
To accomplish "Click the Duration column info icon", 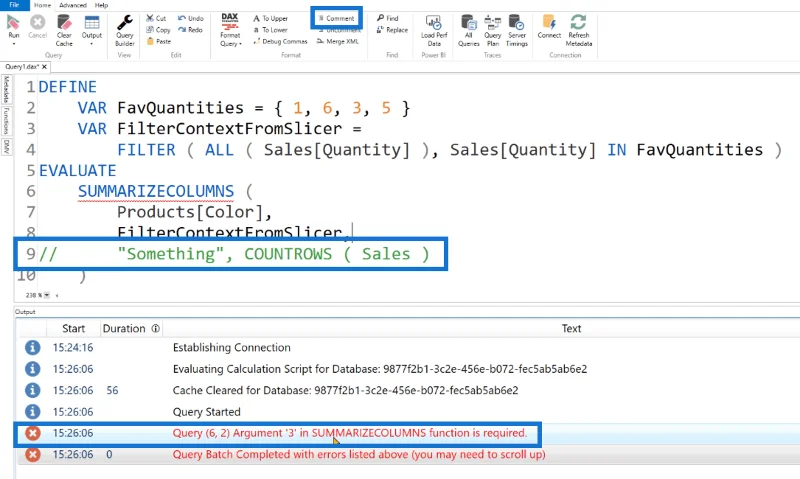I will [155, 329].
